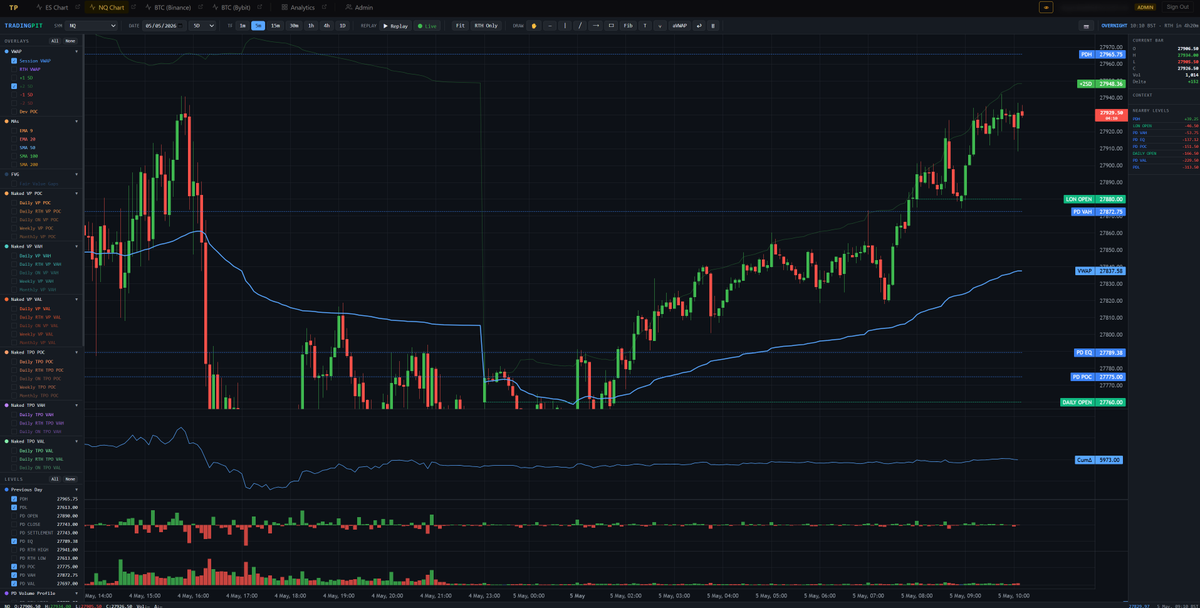Pop out BTC (Binance) tab
The image size is (1200, 608).
pyautogui.click(x=200, y=7)
